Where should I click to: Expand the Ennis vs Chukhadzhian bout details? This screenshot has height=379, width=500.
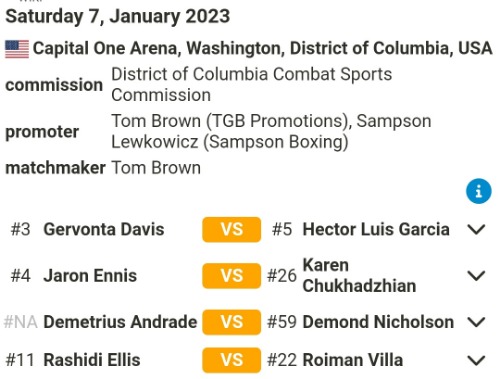tap(476, 276)
